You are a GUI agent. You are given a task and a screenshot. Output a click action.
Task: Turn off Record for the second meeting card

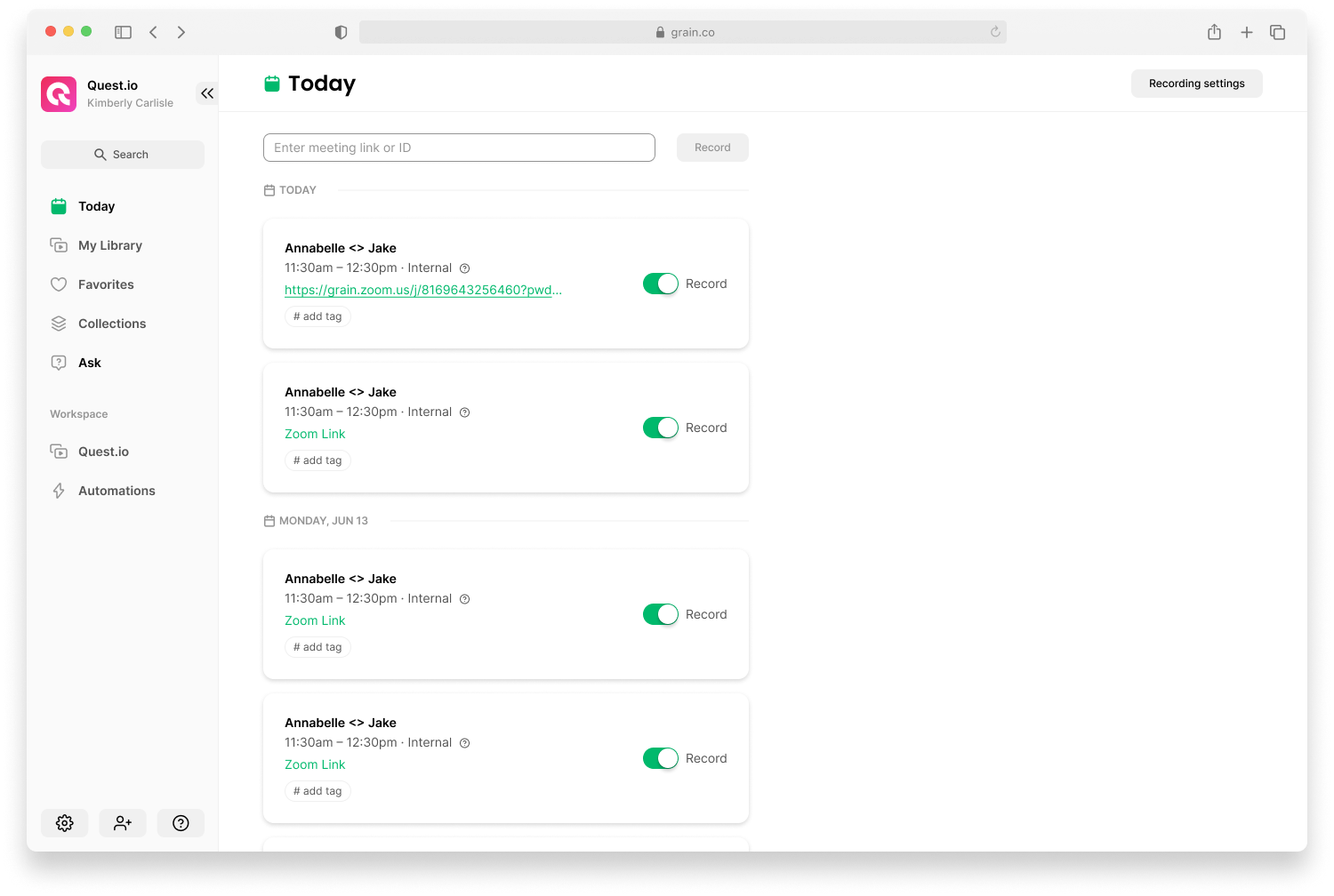click(660, 427)
